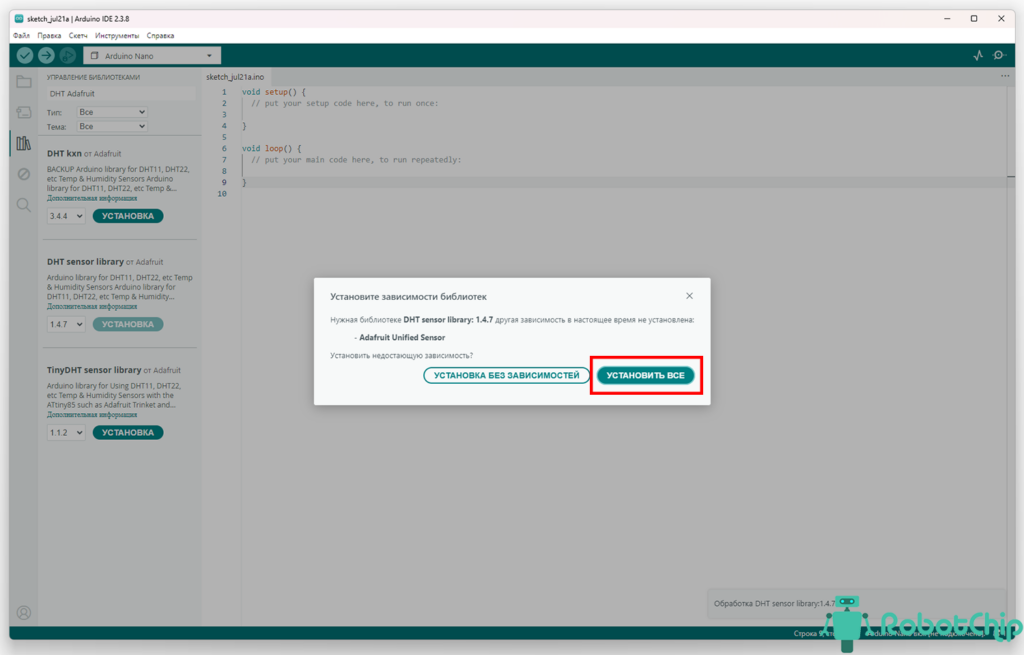The width and height of the screenshot is (1024, 655).
Task: Click the Установите зависимости библиотек dialog title
Action: coord(408,296)
